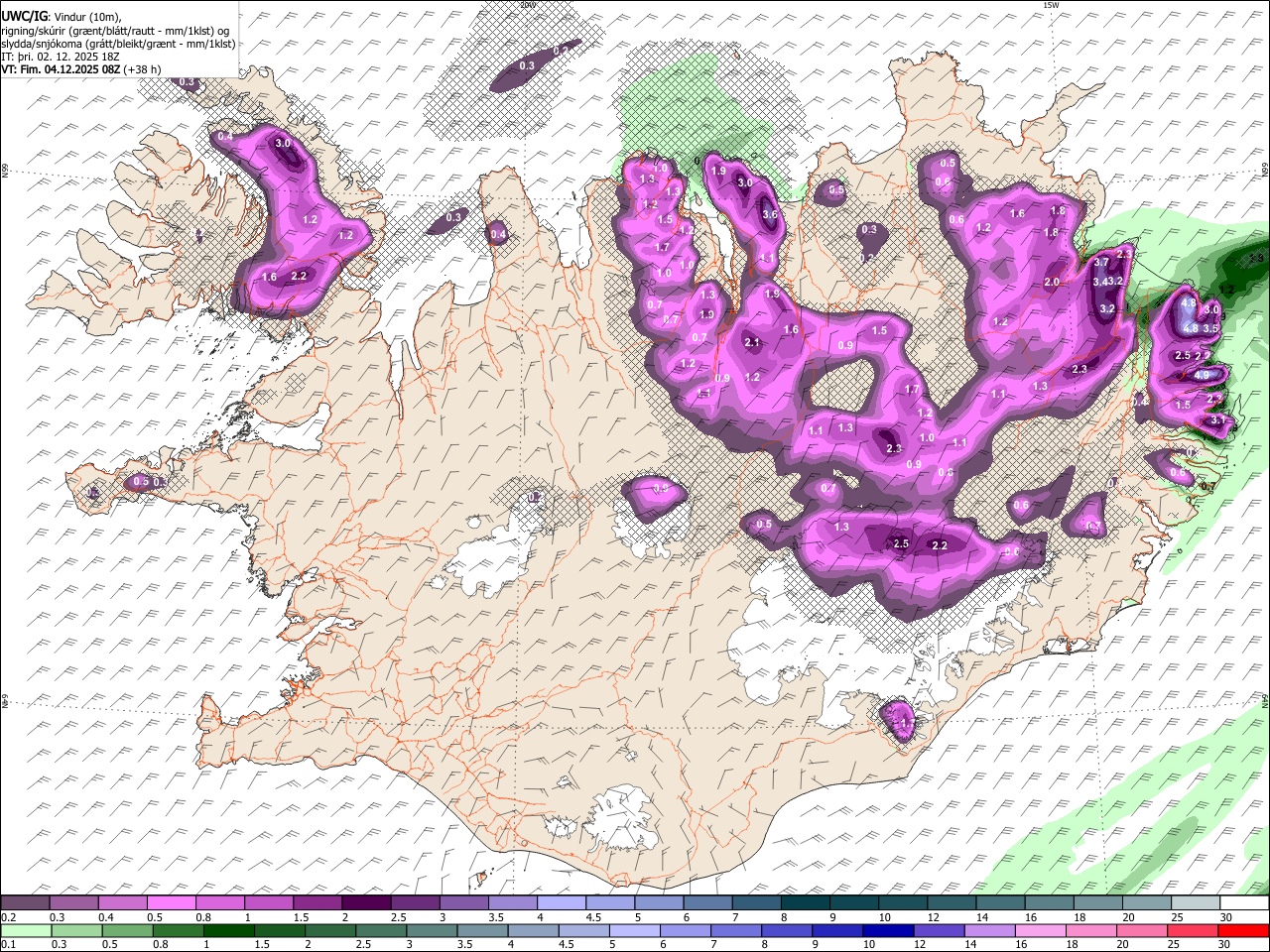The image size is (1270, 952).
Task: Click the slydda/snjókoma legend description line
Action: pyautogui.click(x=118, y=44)
